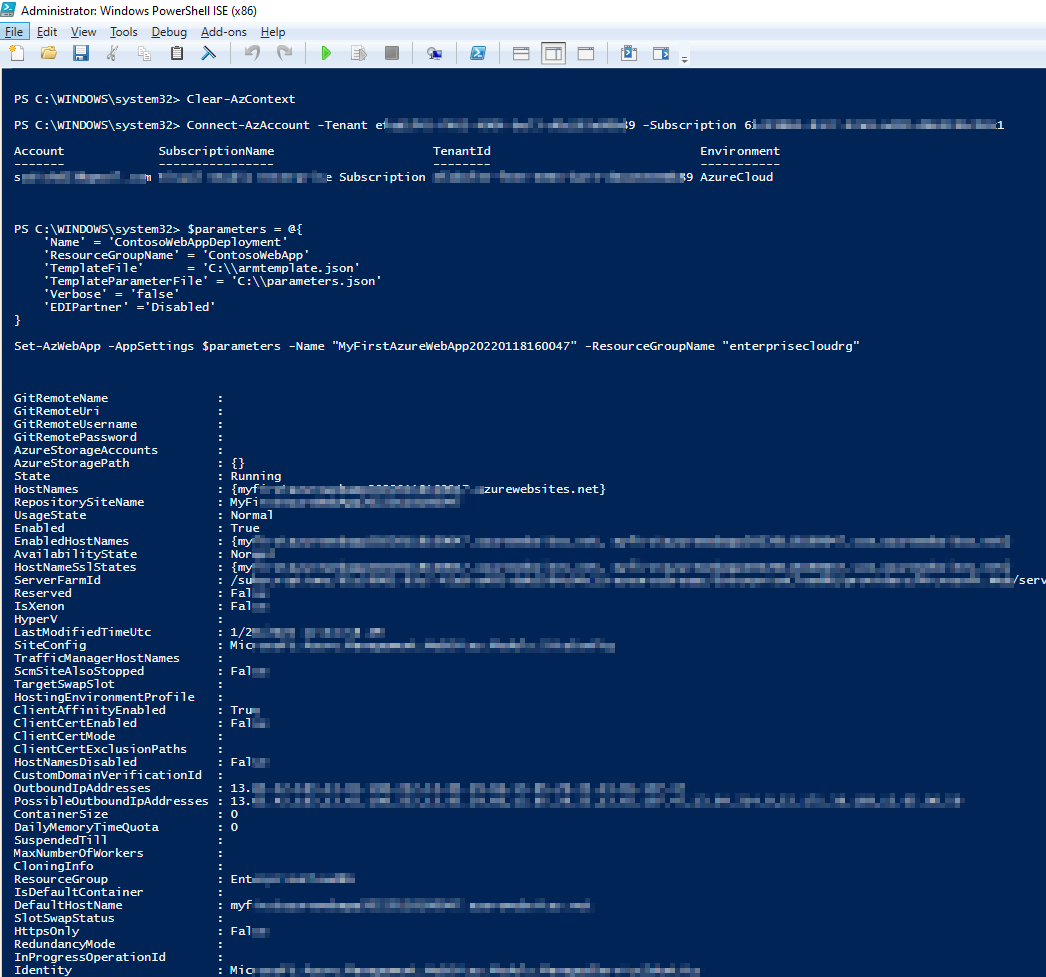Run selection icon
Screen dimensions: 1046x977
[x=359, y=53]
